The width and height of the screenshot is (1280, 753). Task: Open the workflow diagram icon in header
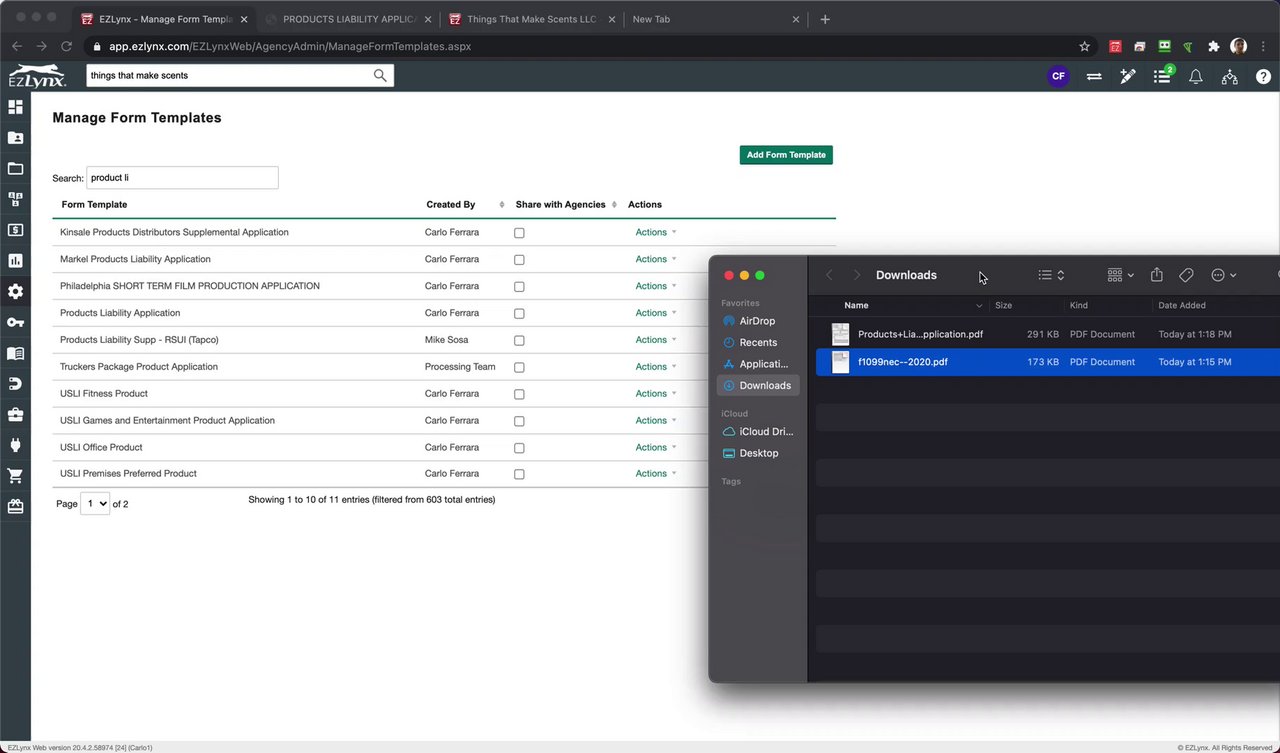click(1230, 76)
